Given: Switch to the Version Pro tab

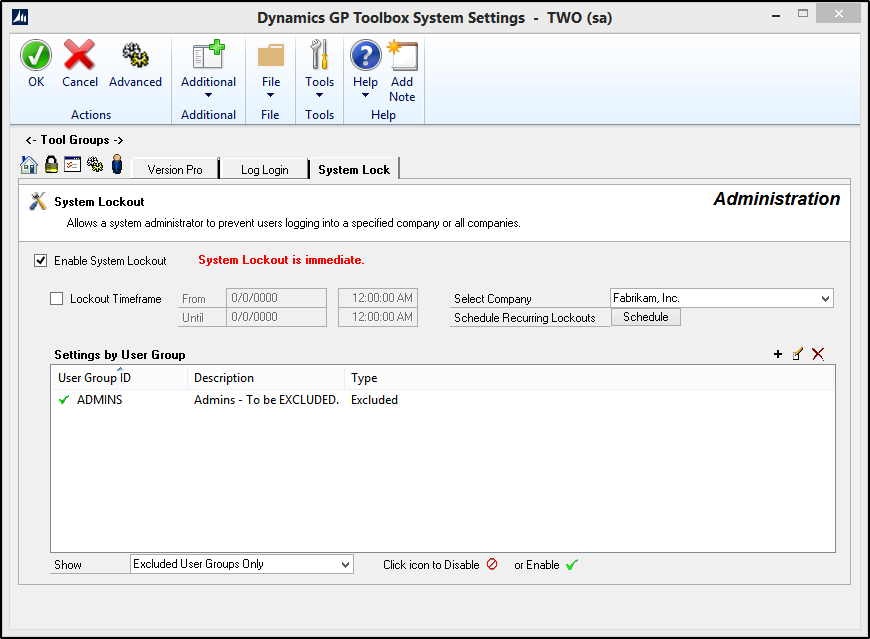Looking at the screenshot, I should tap(175, 170).
